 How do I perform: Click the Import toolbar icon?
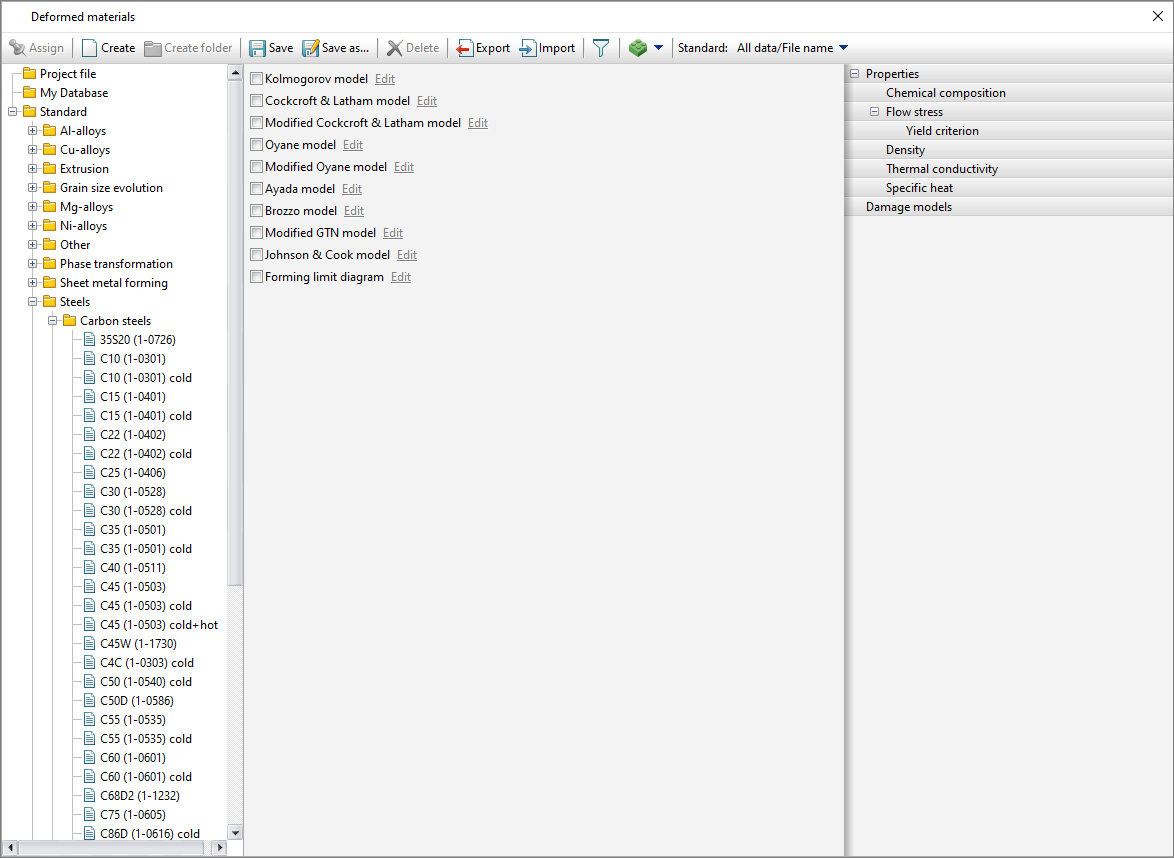[x=528, y=48]
